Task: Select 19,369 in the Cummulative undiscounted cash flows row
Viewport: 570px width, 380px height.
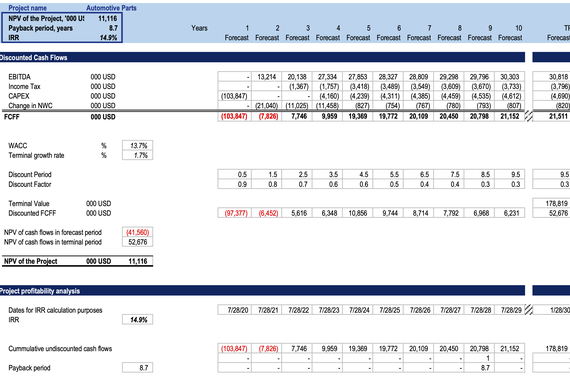Action: pyautogui.click(x=357, y=348)
